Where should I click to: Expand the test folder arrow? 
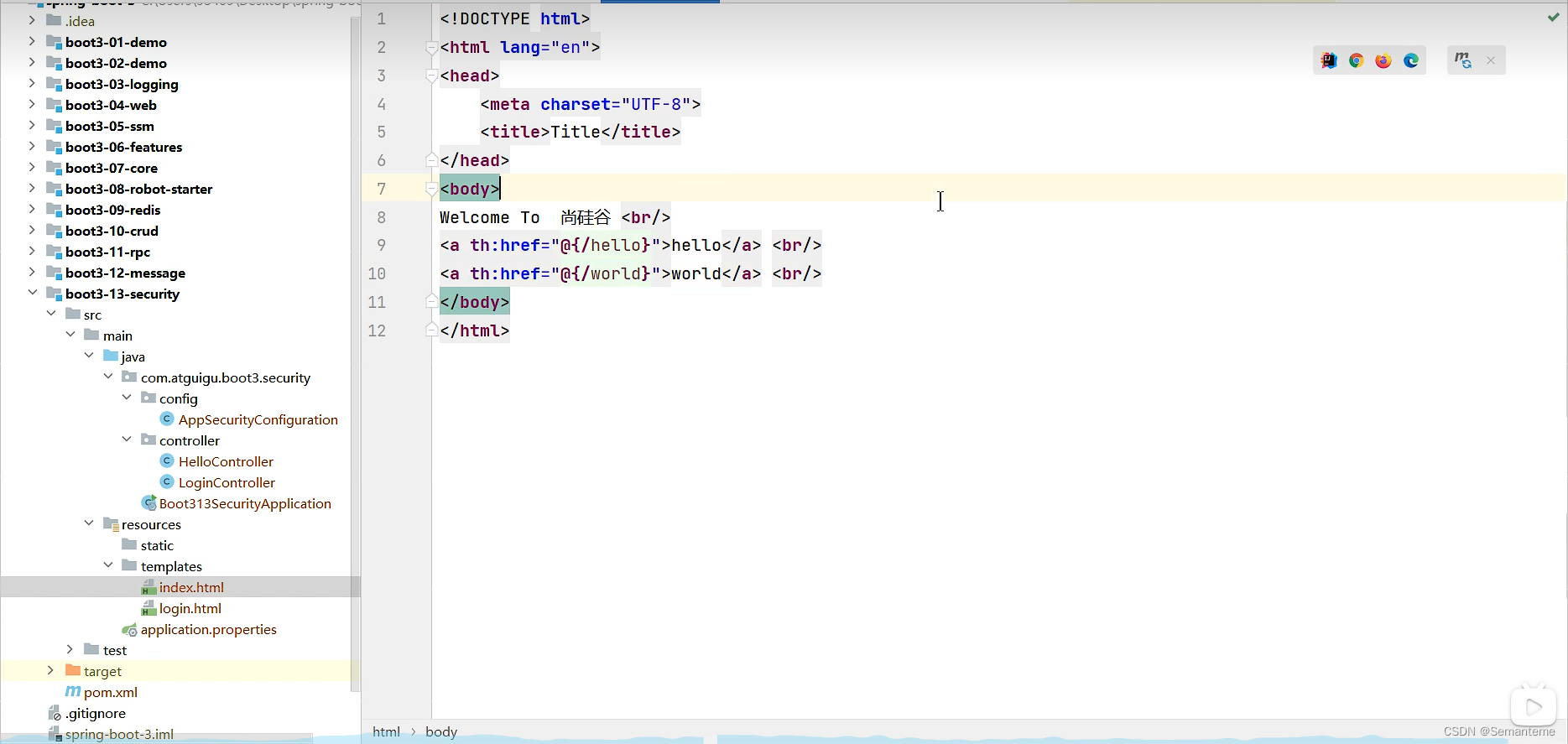coord(70,649)
